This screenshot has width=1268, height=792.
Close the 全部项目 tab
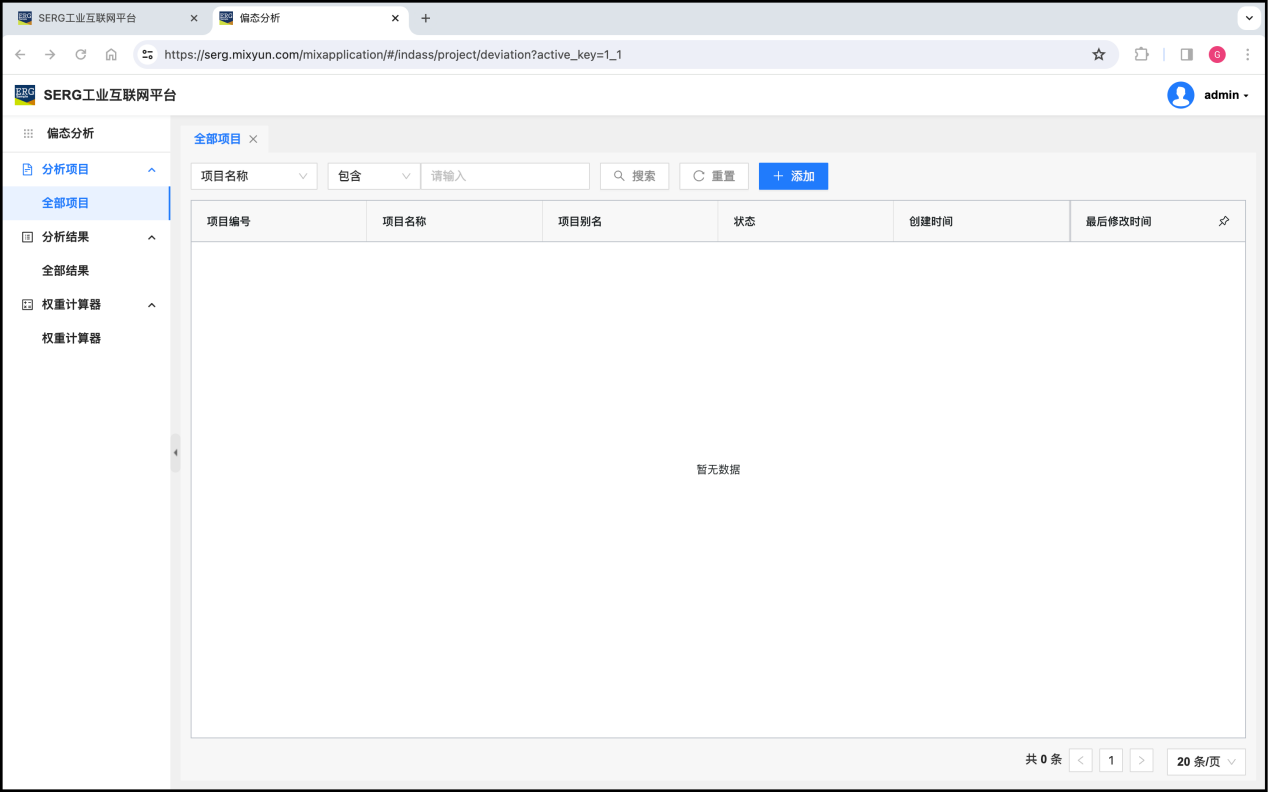point(253,139)
